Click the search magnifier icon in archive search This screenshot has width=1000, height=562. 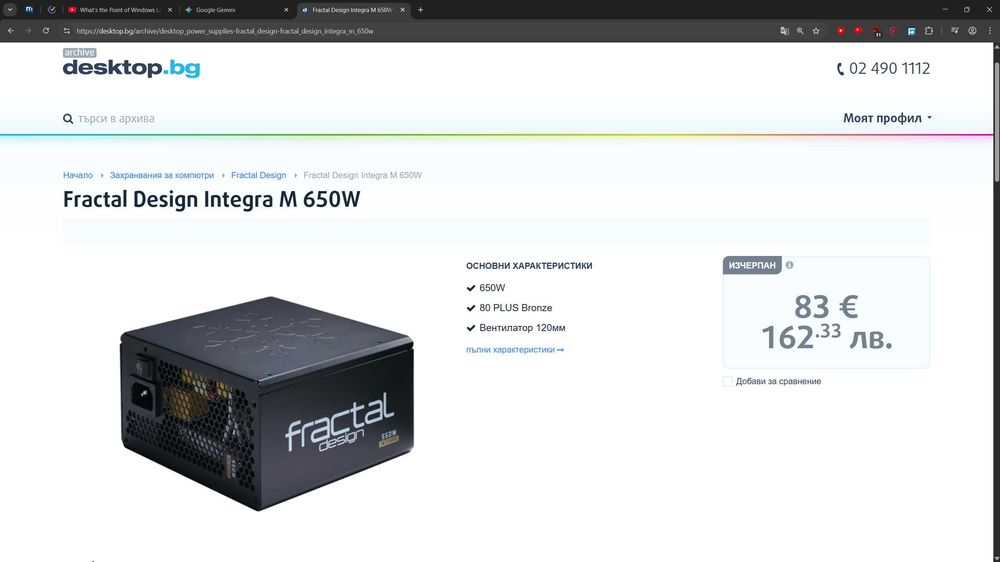coord(68,119)
